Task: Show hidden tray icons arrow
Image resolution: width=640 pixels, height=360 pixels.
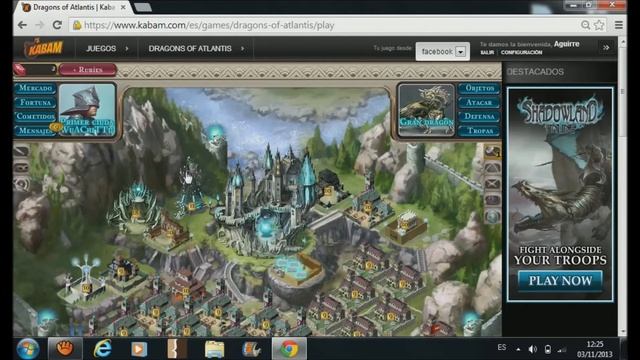Action: click(518, 349)
